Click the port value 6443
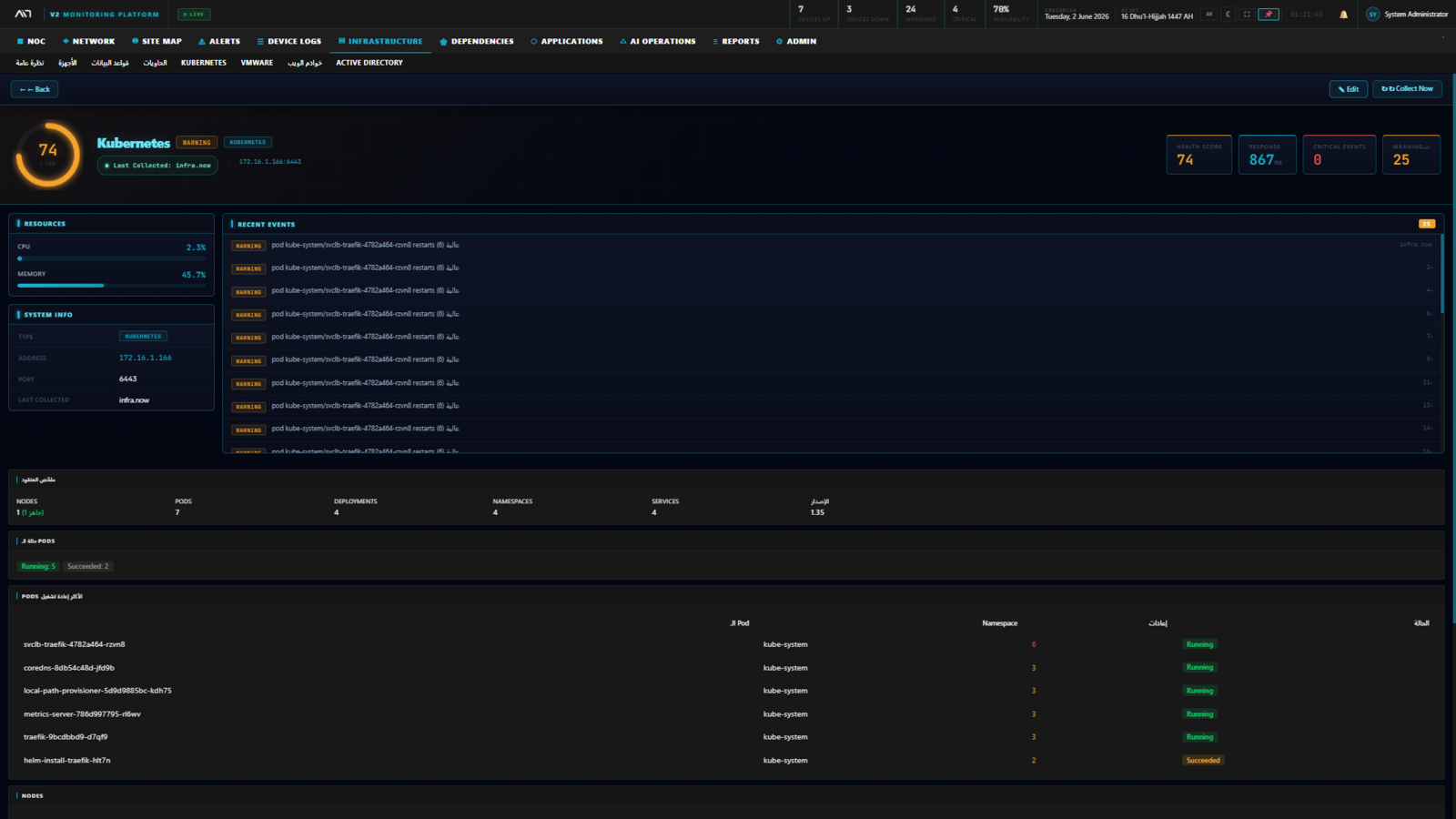The height and width of the screenshot is (819, 1456). tap(128, 379)
